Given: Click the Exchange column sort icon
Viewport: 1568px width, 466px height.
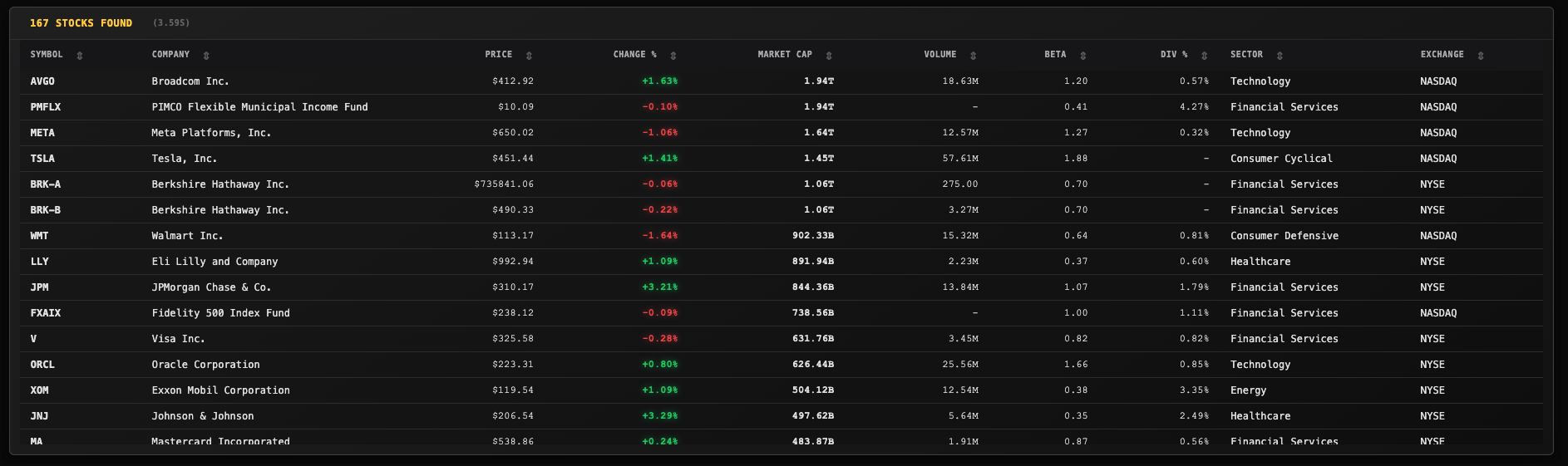Looking at the screenshot, I should [1481, 56].
